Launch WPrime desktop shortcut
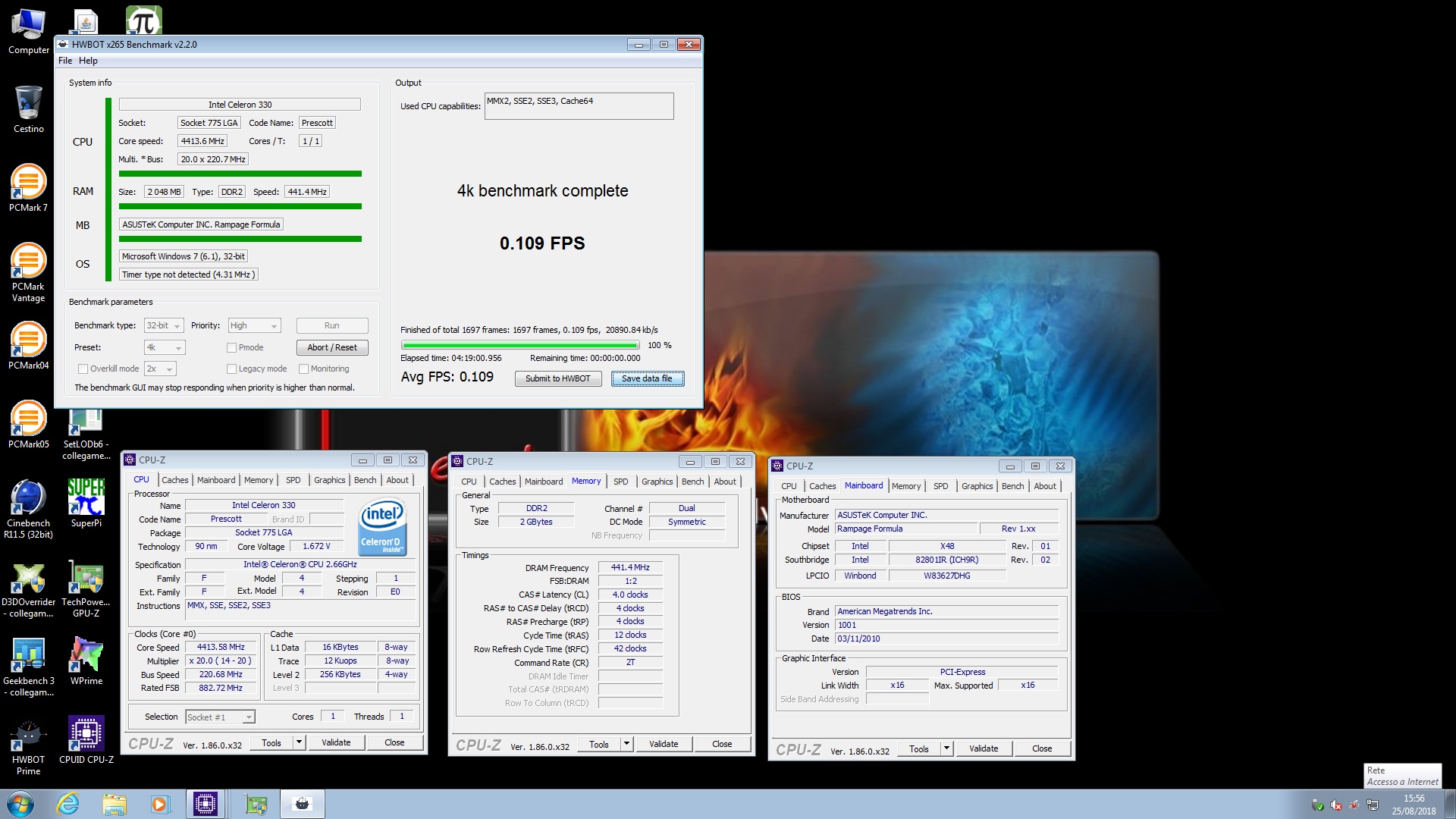This screenshot has width=1456, height=819. (x=86, y=661)
